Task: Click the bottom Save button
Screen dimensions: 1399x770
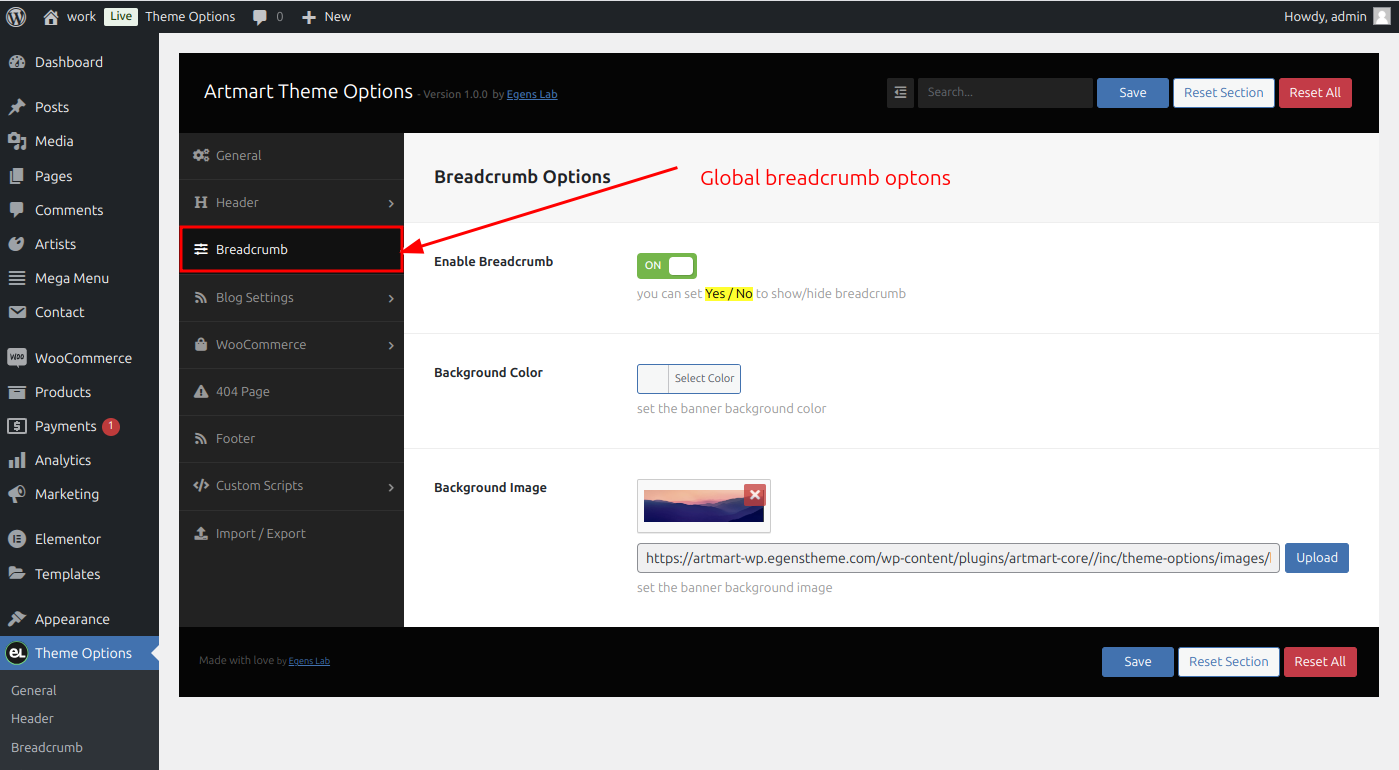Action: (1138, 662)
